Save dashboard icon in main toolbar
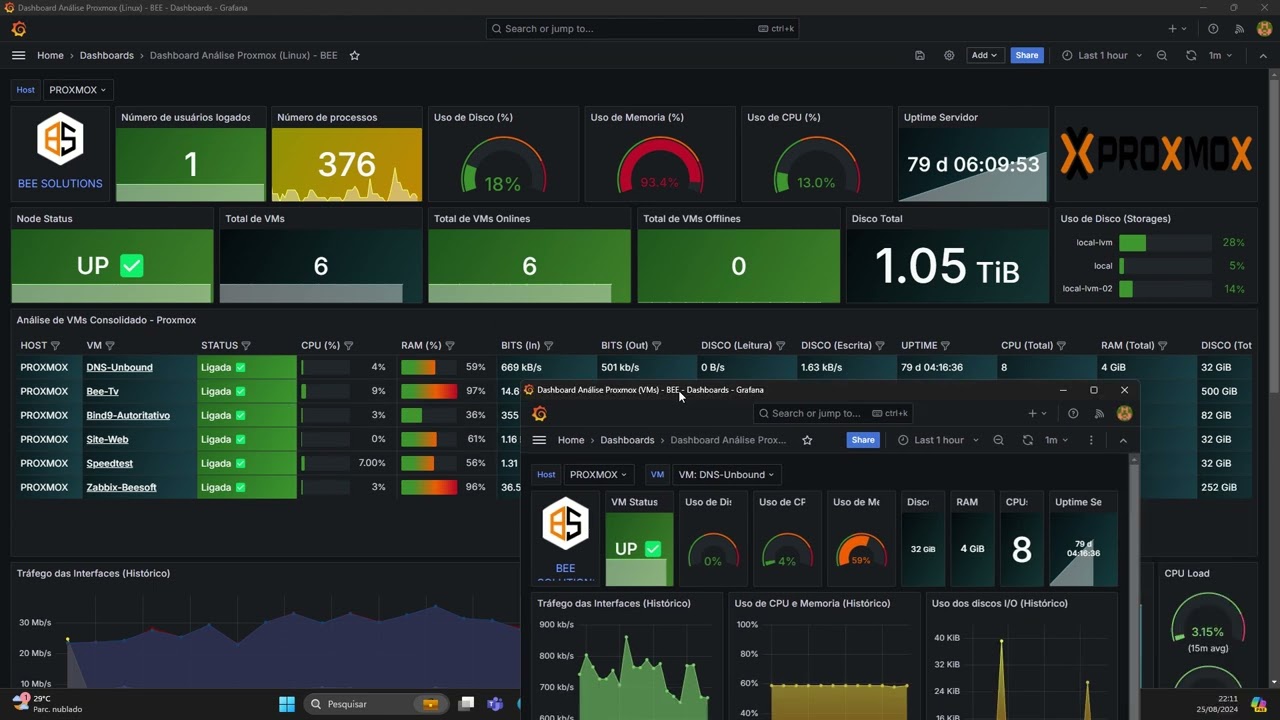1280x720 pixels. (x=920, y=56)
